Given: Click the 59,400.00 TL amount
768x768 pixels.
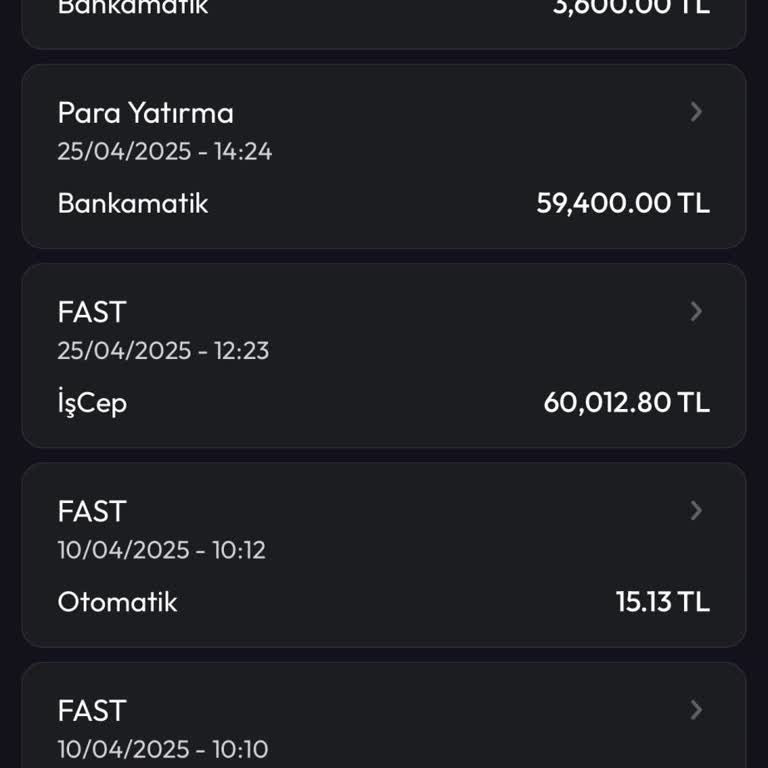Looking at the screenshot, I should tap(623, 203).
